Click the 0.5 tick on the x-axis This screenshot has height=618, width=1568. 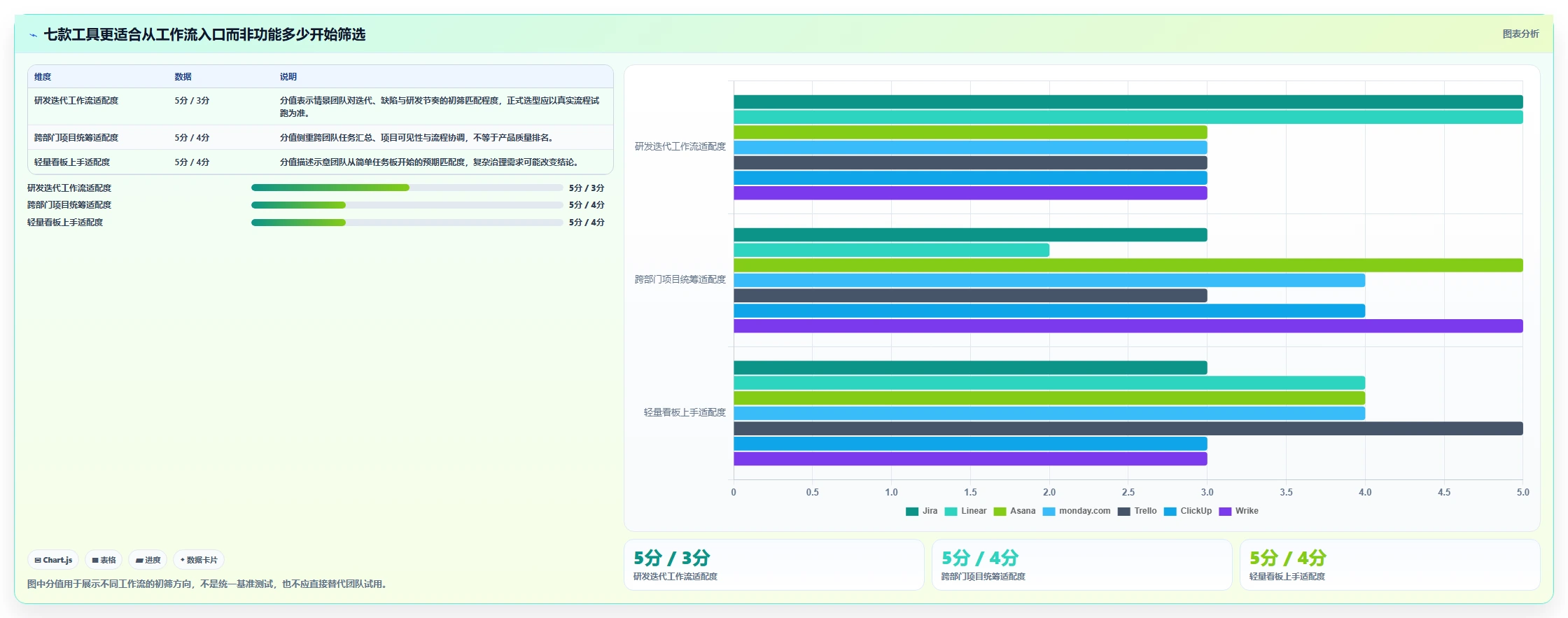(x=812, y=492)
